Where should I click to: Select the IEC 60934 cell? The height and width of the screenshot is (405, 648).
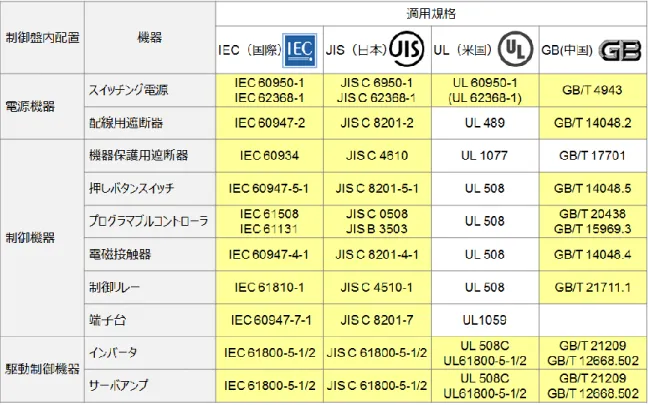[x=269, y=155]
